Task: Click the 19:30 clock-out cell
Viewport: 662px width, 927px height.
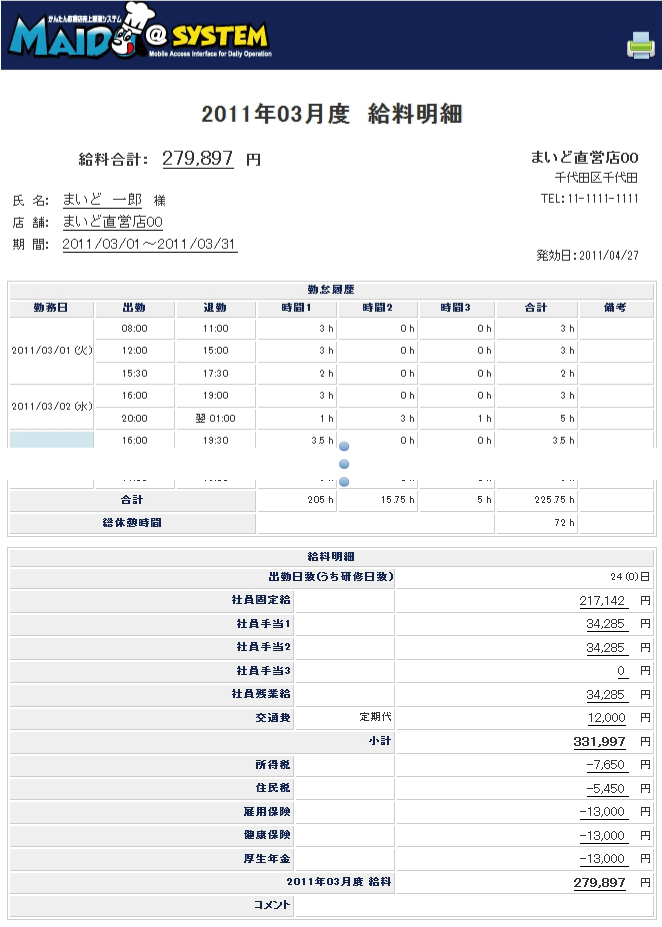Action: [x=216, y=440]
